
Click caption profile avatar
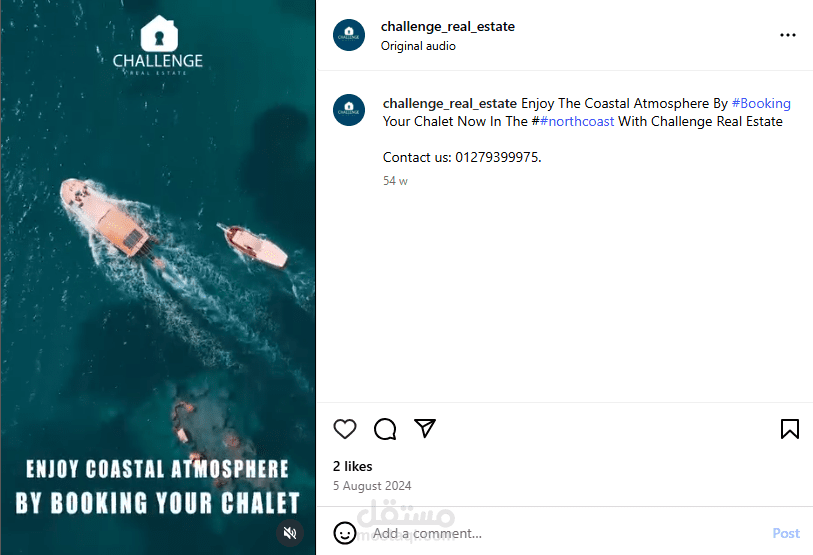[x=349, y=110]
